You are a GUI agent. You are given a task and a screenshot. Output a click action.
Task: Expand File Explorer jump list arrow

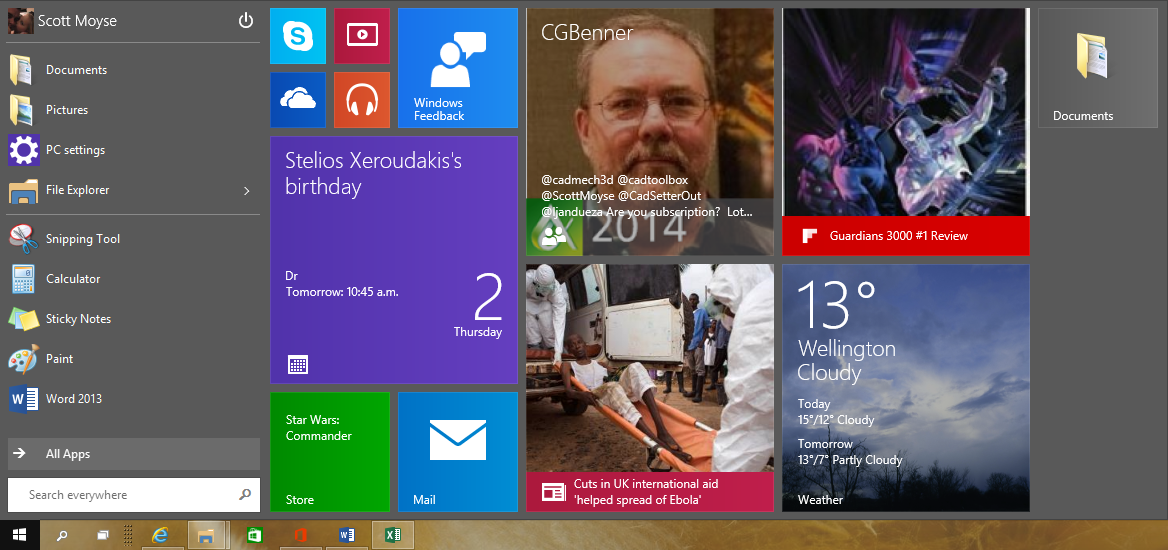pyautogui.click(x=246, y=190)
